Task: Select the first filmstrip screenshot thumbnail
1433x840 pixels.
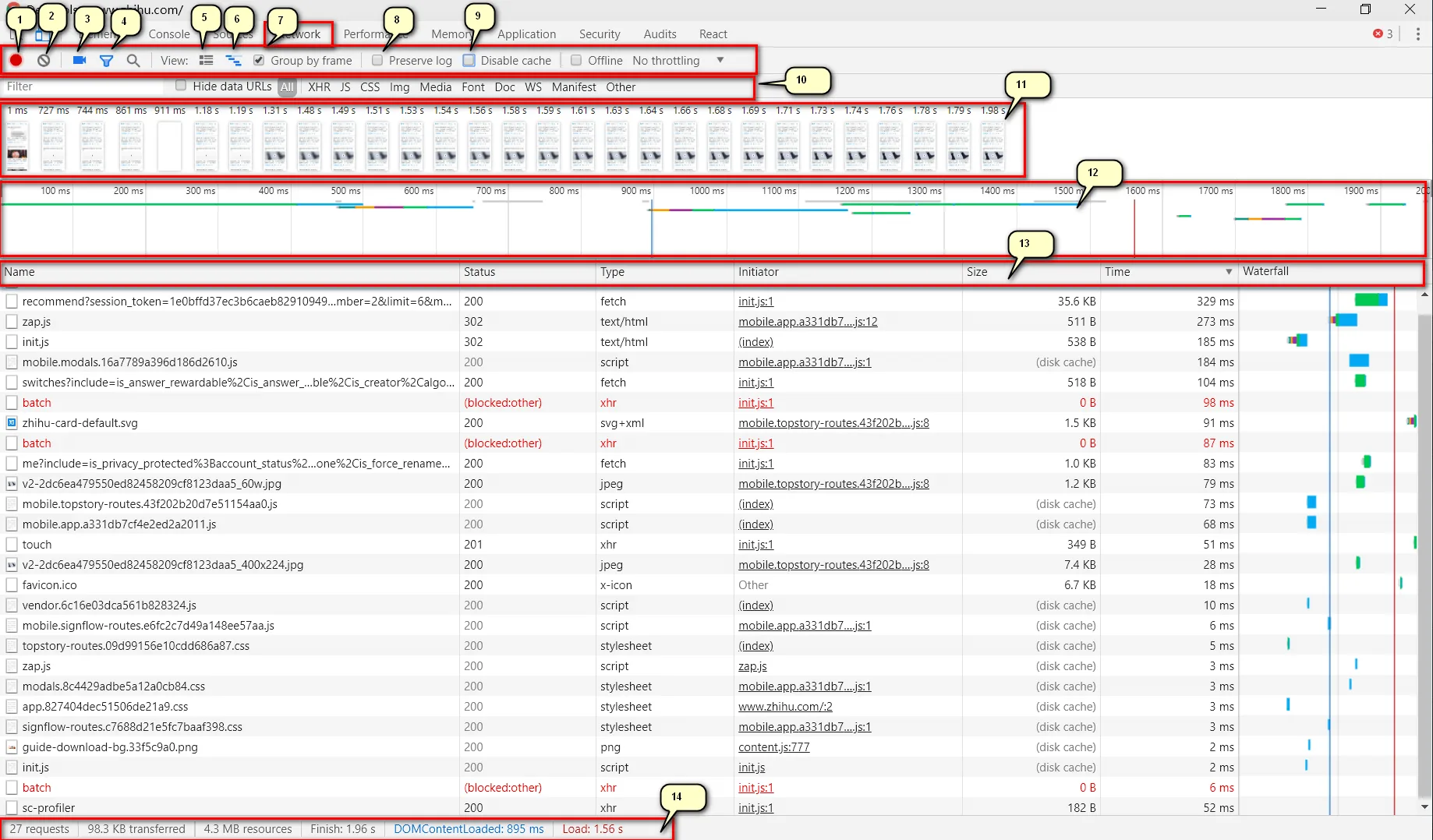Action: pos(17,146)
